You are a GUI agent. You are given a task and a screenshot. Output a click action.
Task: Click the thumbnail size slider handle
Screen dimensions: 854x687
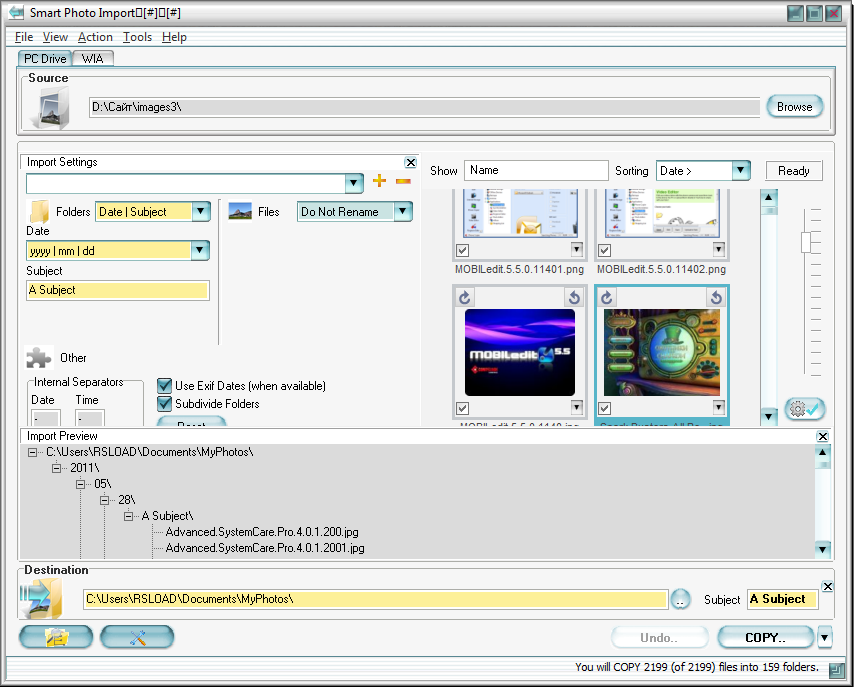coord(806,242)
